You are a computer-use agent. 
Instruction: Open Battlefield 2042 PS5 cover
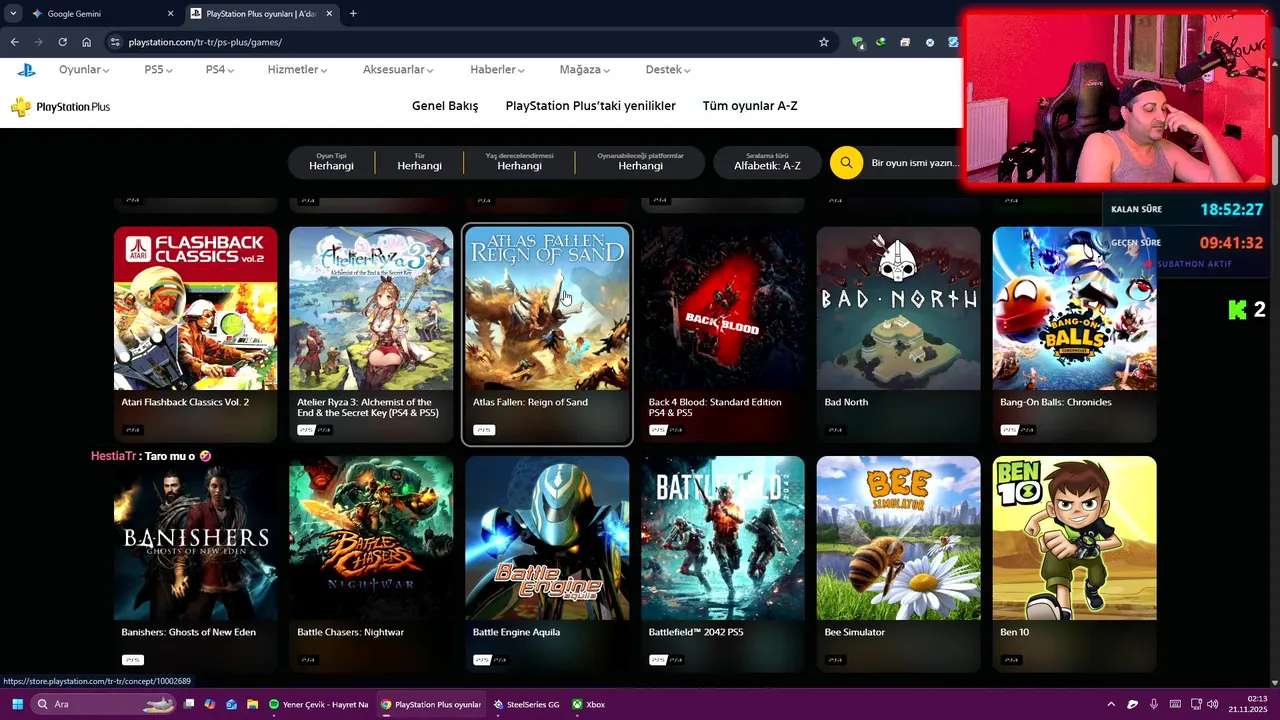tap(723, 538)
